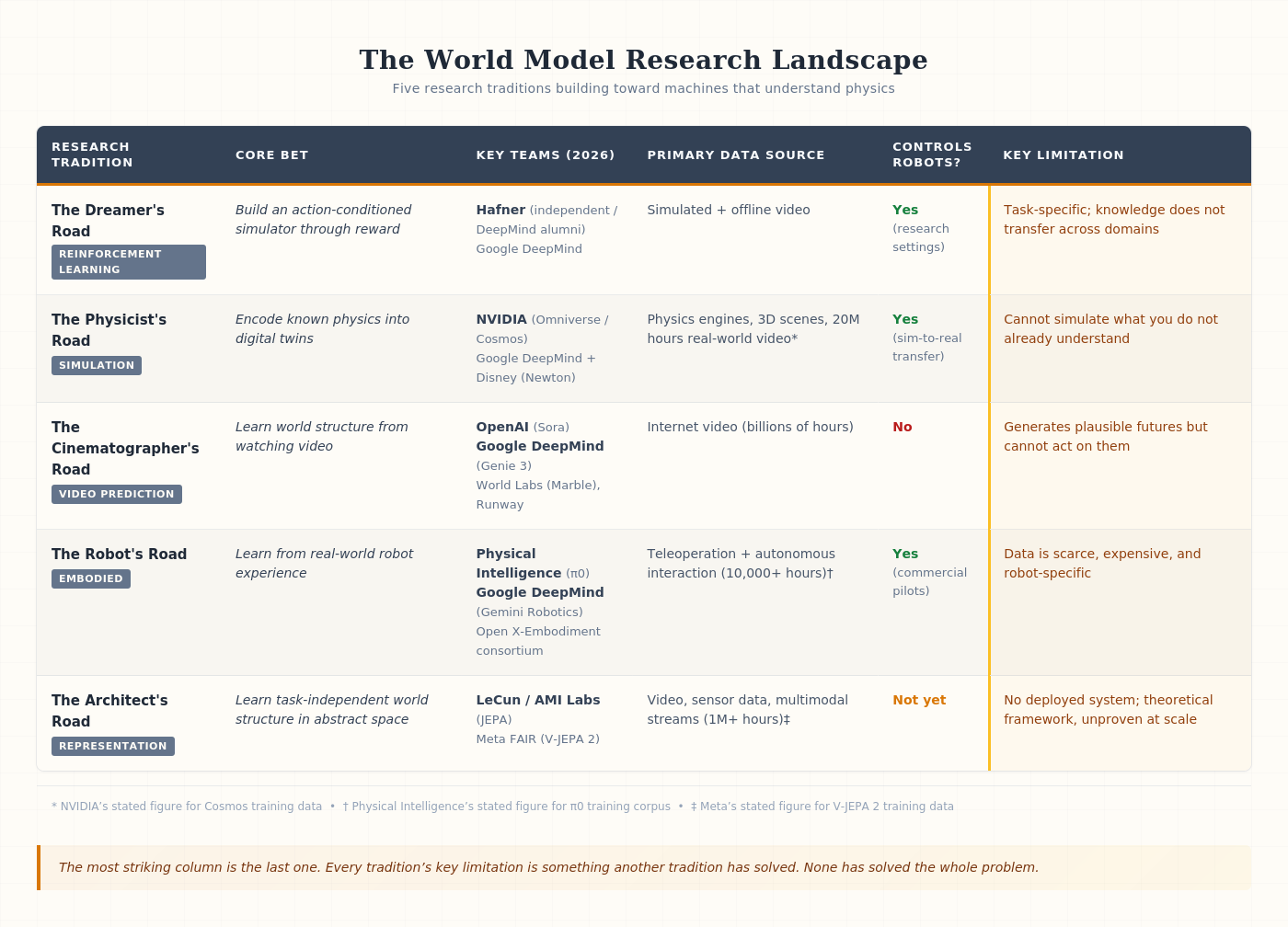
Task: Click 'Internet video (billions of hours)' cell
Action: pyautogui.click(x=750, y=427)
